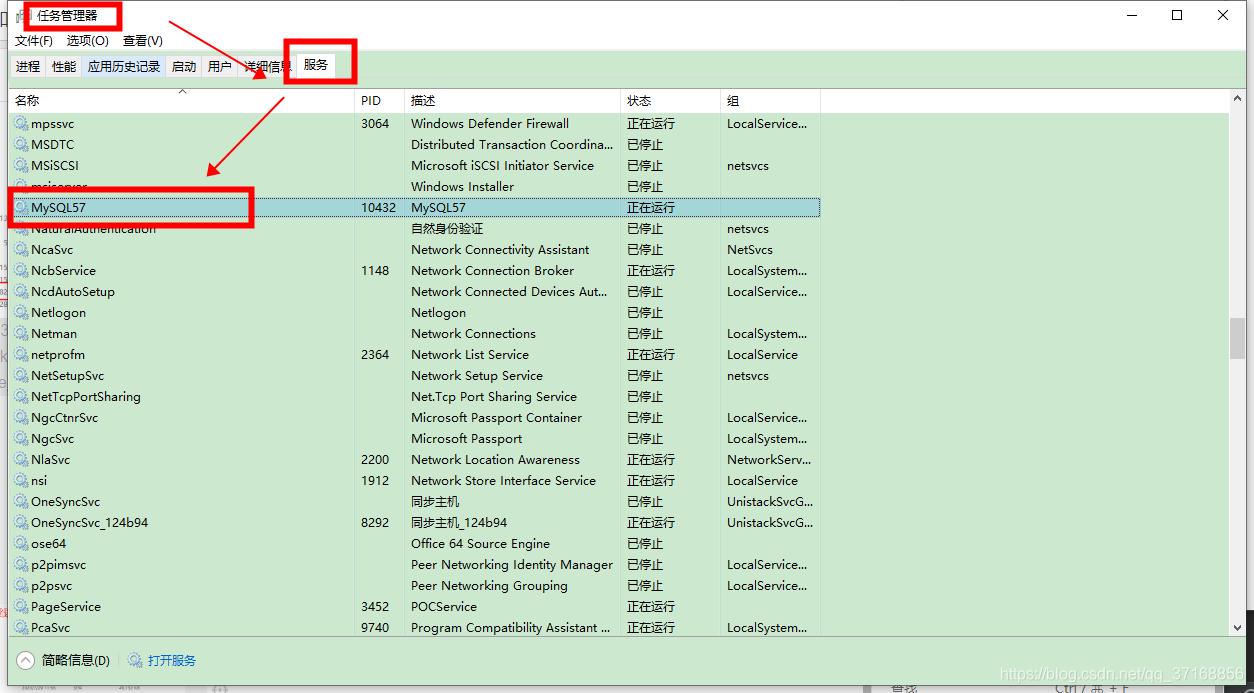Sort by the PID column header
The height and width of the screenshot is (693, 1254).
coord(380,101)
